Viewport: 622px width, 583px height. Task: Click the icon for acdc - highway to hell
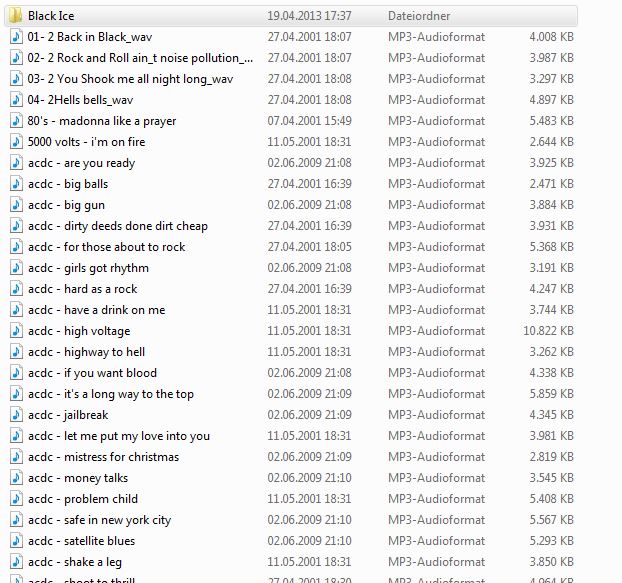[x=16, y=352]
